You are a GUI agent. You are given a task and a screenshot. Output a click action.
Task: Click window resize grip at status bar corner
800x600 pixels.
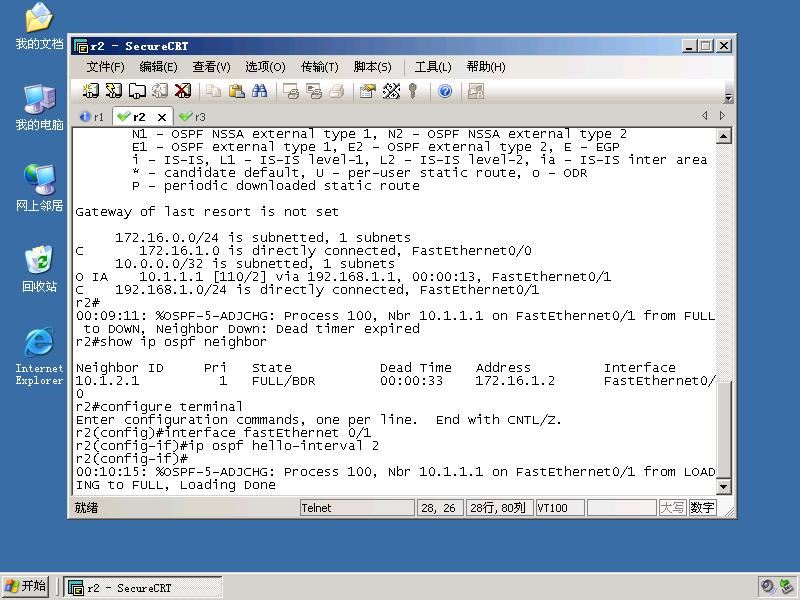[x=730, y=512]
